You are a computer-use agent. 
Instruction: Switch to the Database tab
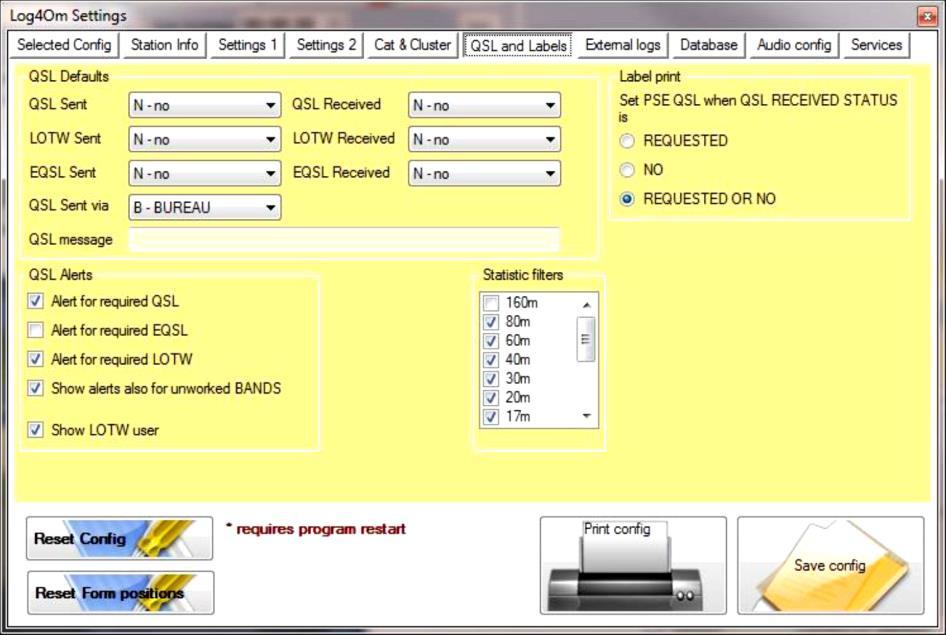coord(708,45)
